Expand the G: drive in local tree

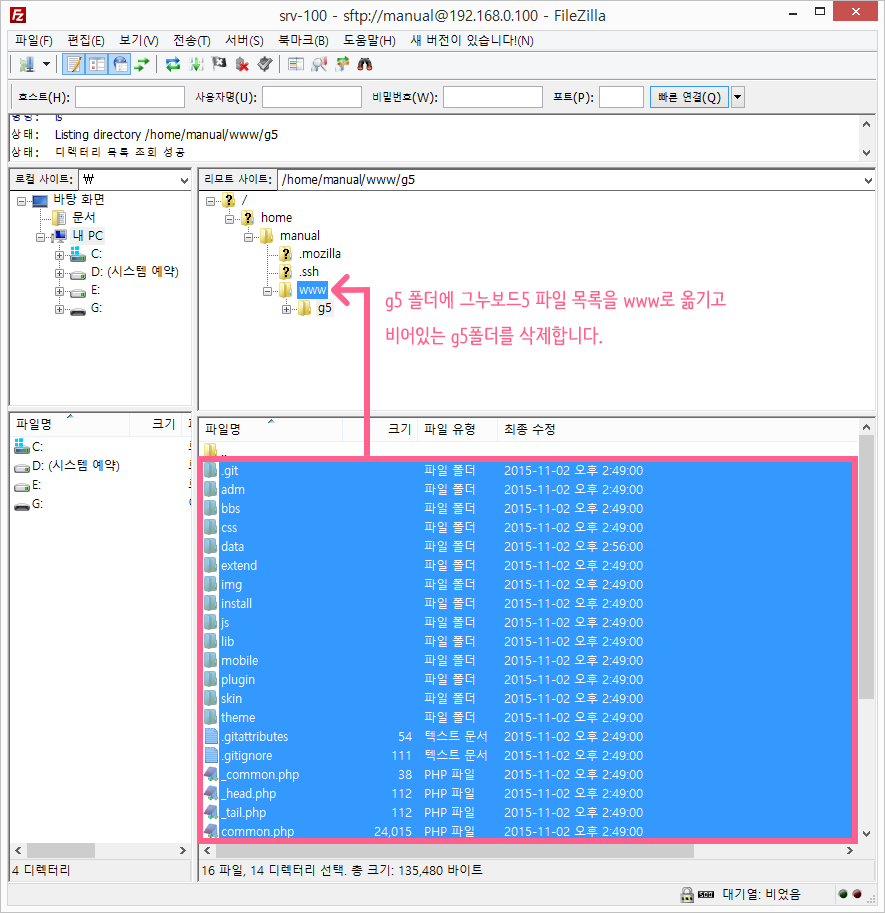click(59, 309)
